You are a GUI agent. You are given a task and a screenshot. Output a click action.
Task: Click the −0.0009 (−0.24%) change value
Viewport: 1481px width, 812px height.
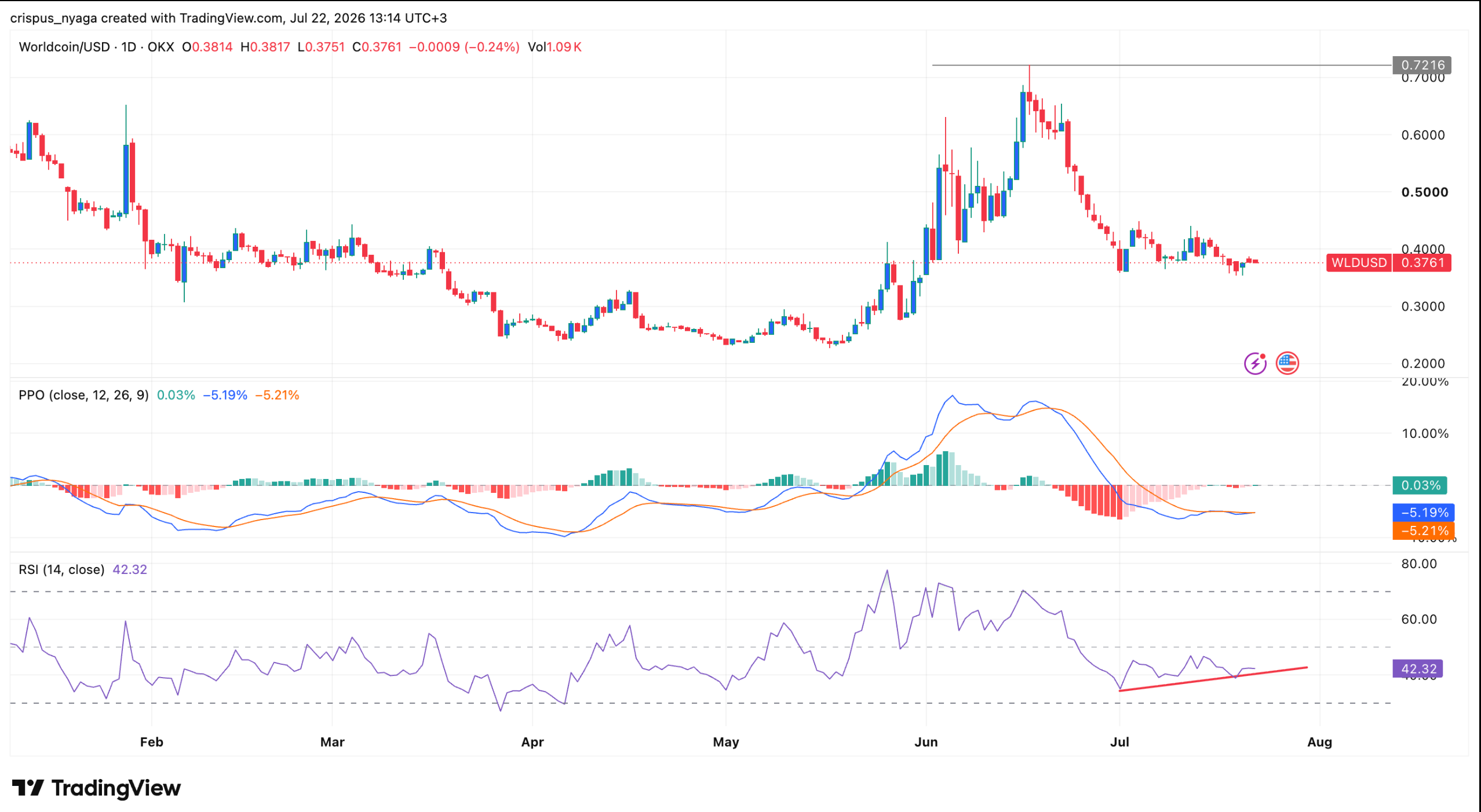click(464, 47)
